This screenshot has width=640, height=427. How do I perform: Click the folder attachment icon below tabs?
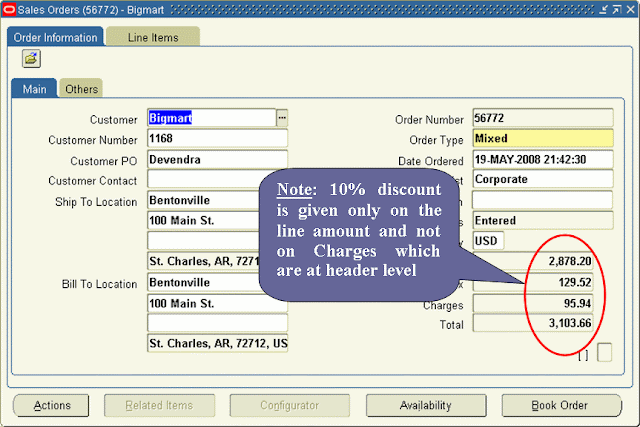pyautogui.click(x=31, y=59)
